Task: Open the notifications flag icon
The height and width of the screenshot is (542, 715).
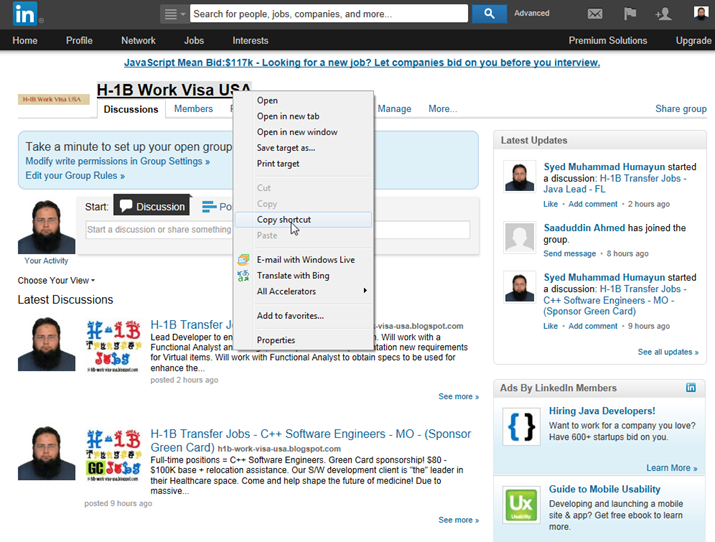Action: coord(630,14)
